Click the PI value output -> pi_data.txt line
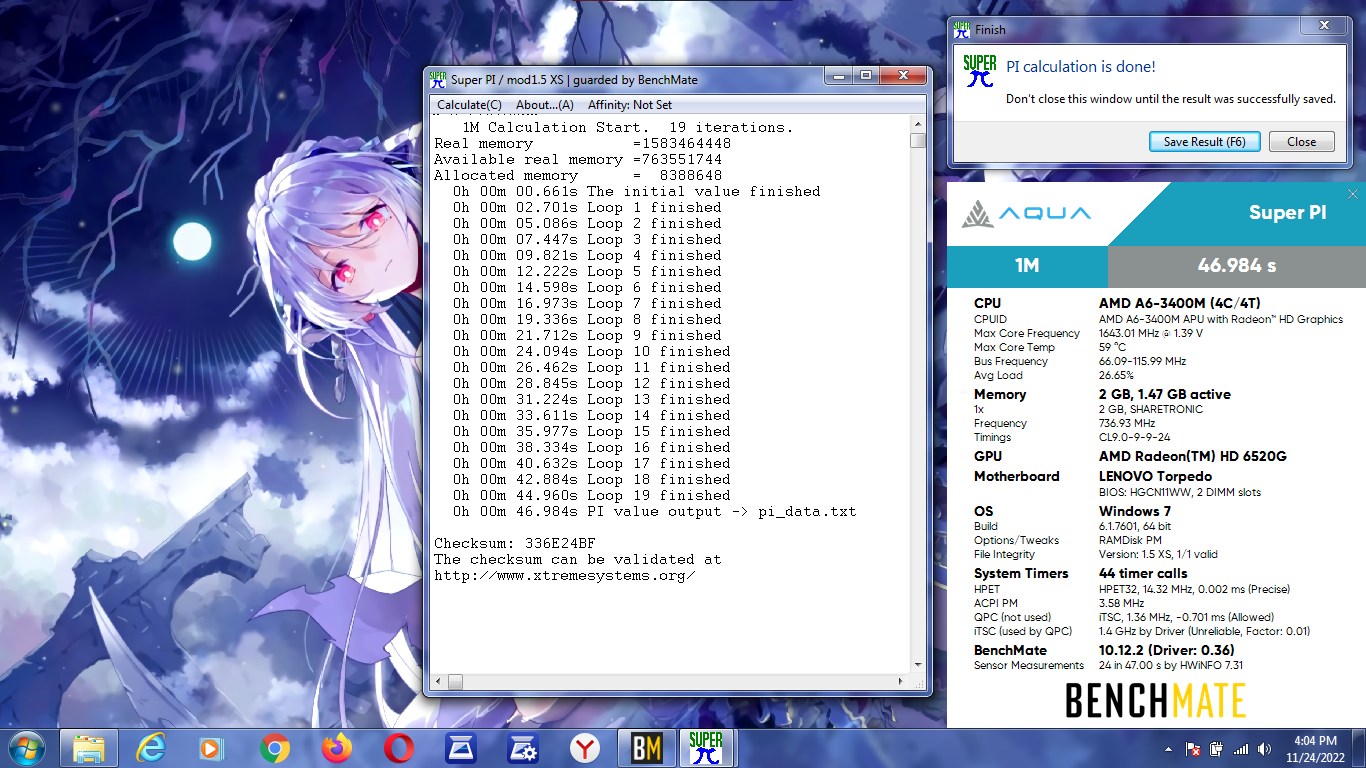Image resolution: width=1366 pixels, height=768 pixels. [x=654, y=511]
